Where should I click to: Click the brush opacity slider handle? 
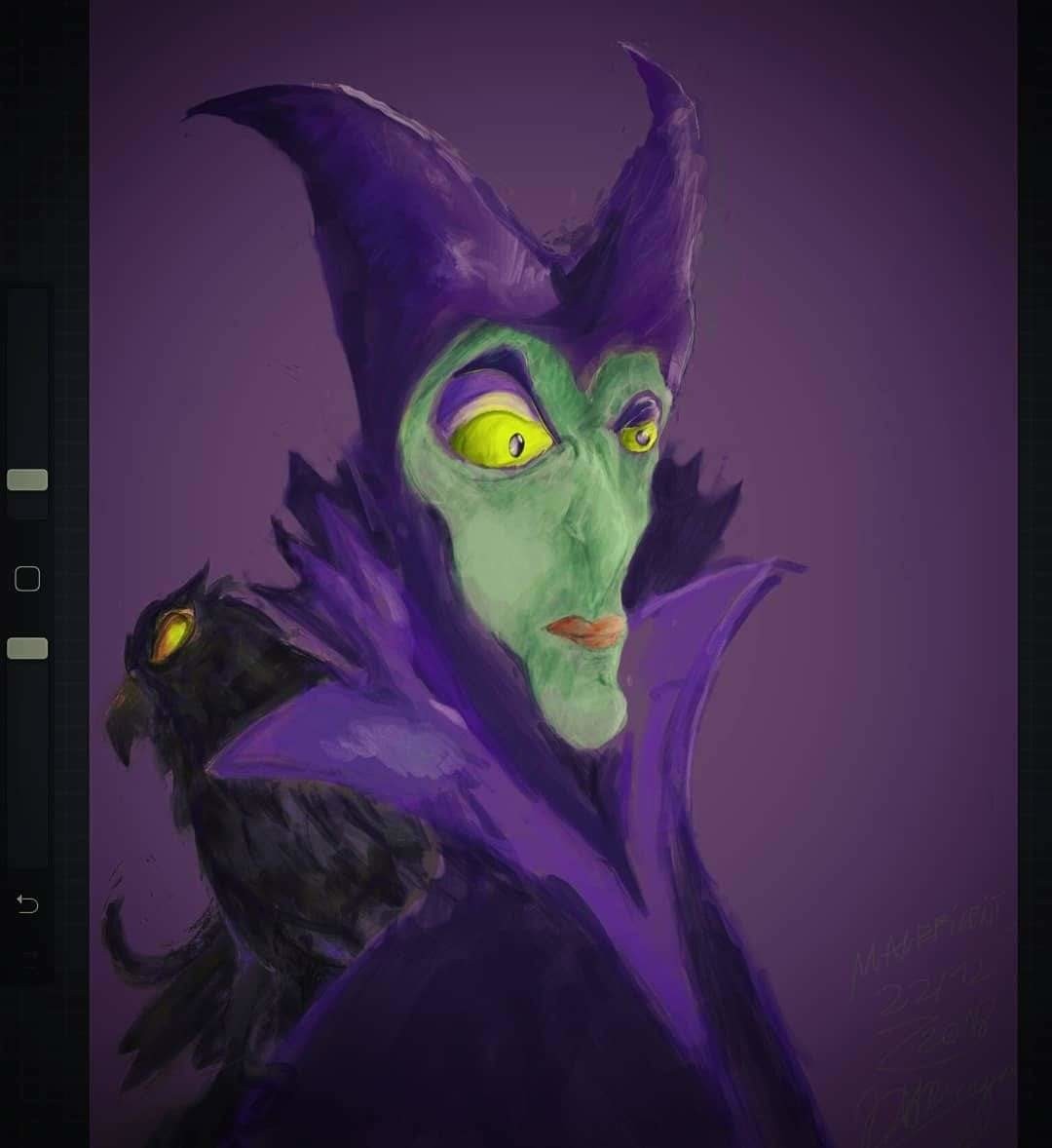tap(27, 648)
